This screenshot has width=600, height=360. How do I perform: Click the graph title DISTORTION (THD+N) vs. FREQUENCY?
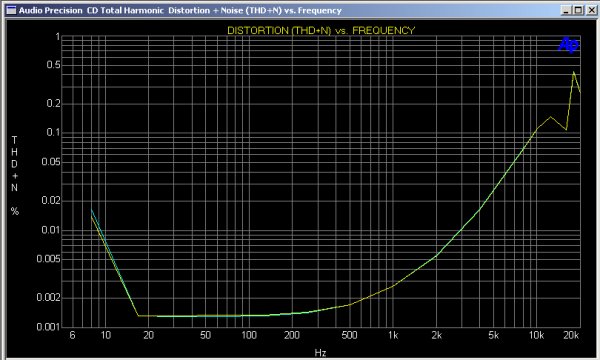pos(321,30)
